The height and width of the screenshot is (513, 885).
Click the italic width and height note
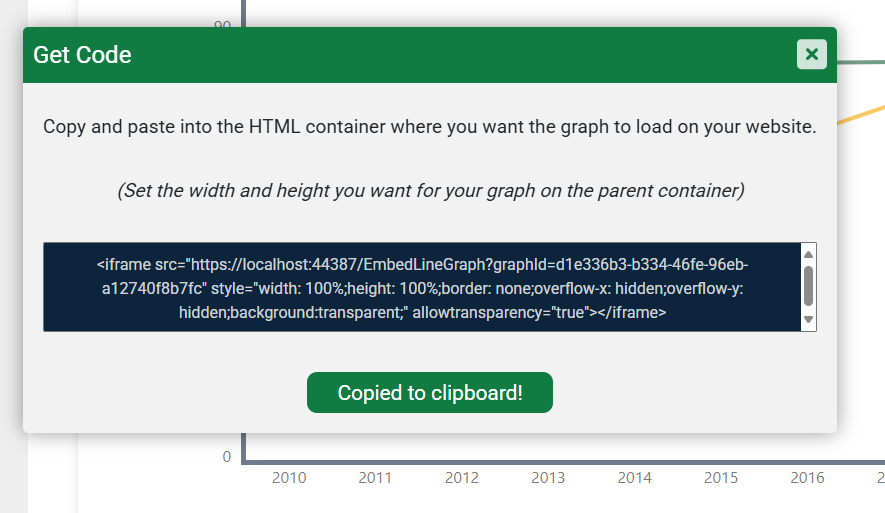coord(430,190)
